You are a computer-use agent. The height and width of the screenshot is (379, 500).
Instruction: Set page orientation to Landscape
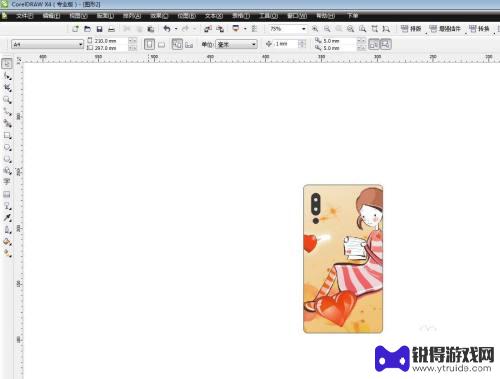[x=161, y=44]
